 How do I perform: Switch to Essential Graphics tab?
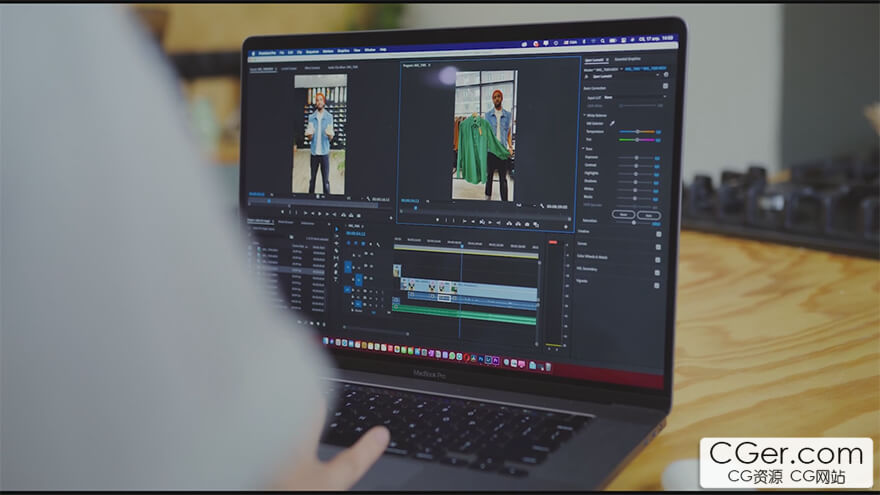[627, 59]
